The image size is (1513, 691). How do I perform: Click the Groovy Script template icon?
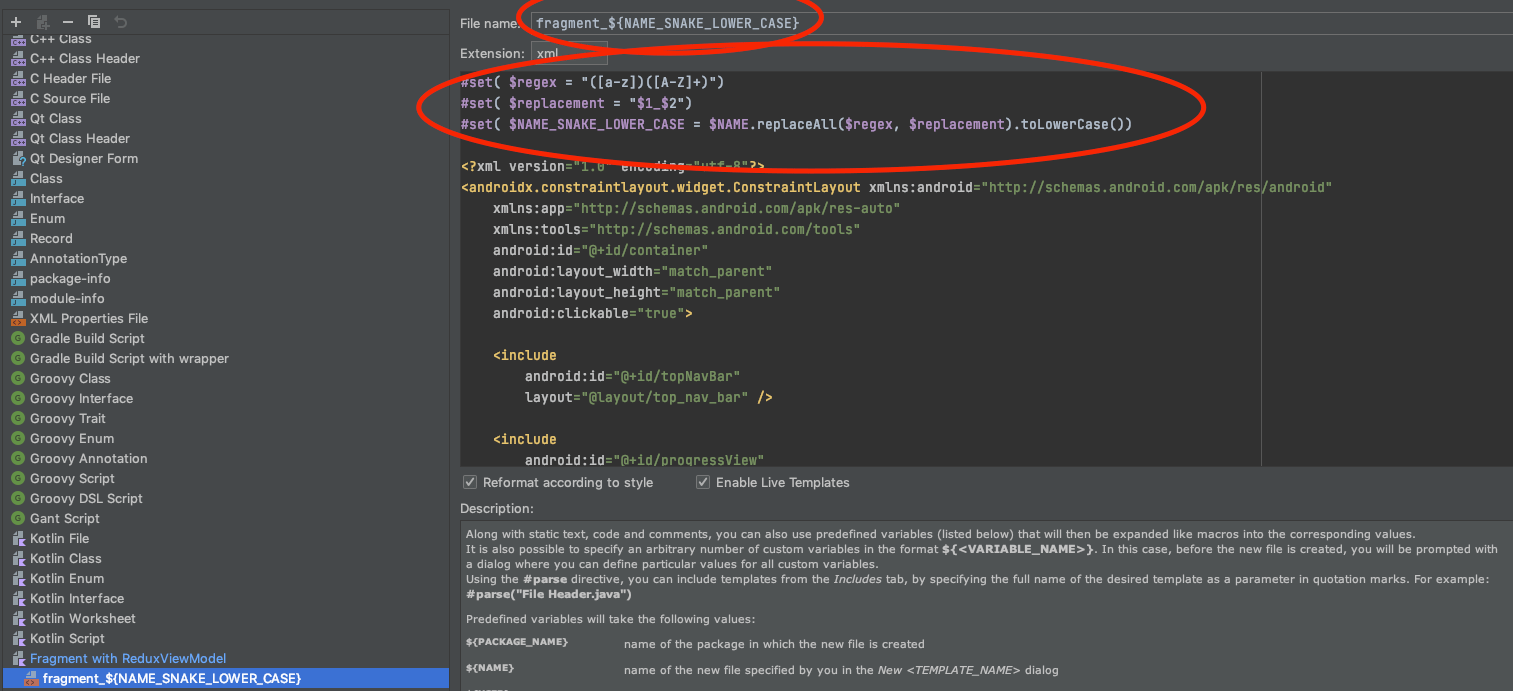pos(20,478)
